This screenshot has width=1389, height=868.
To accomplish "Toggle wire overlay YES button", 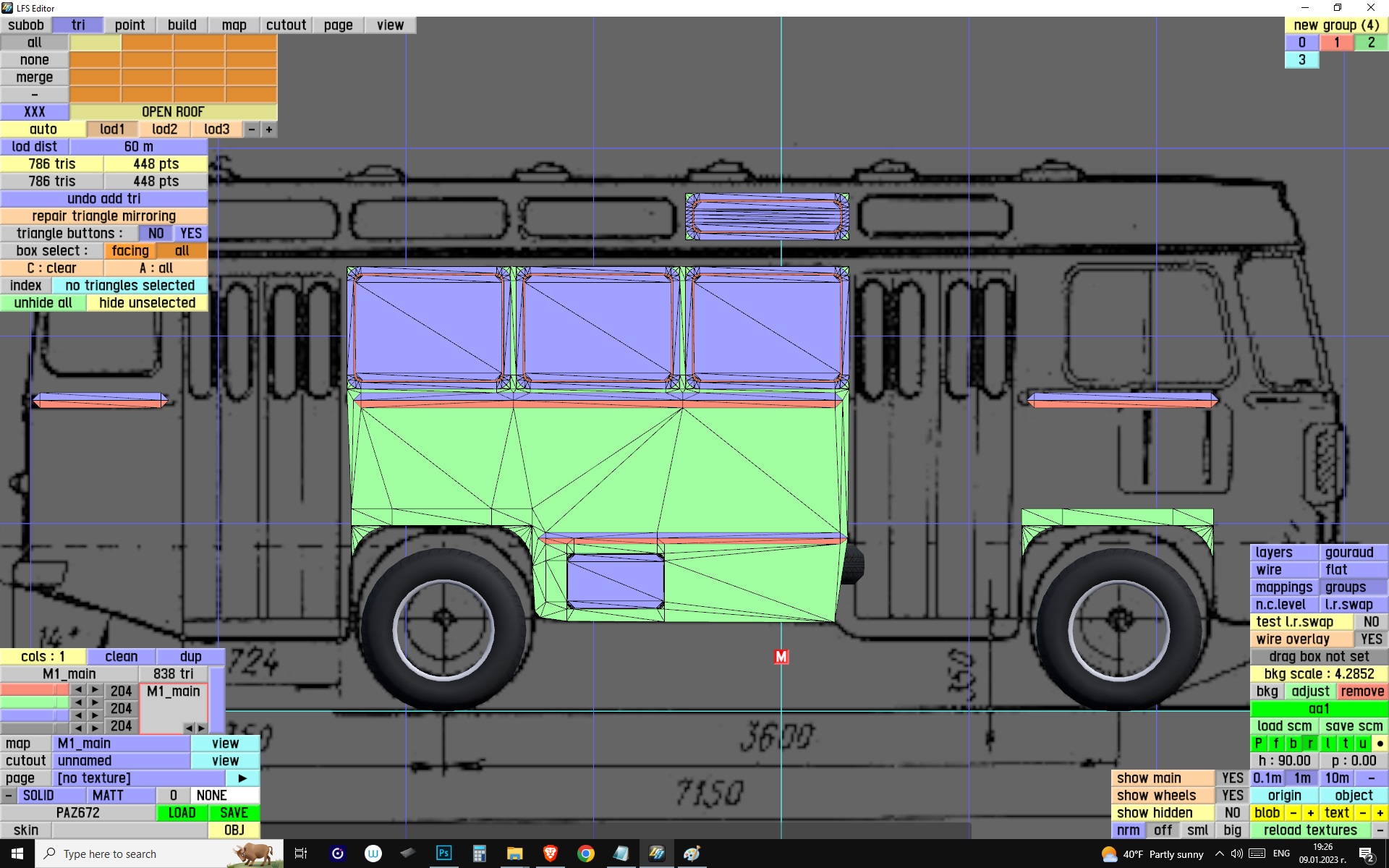I will 1371,639.
